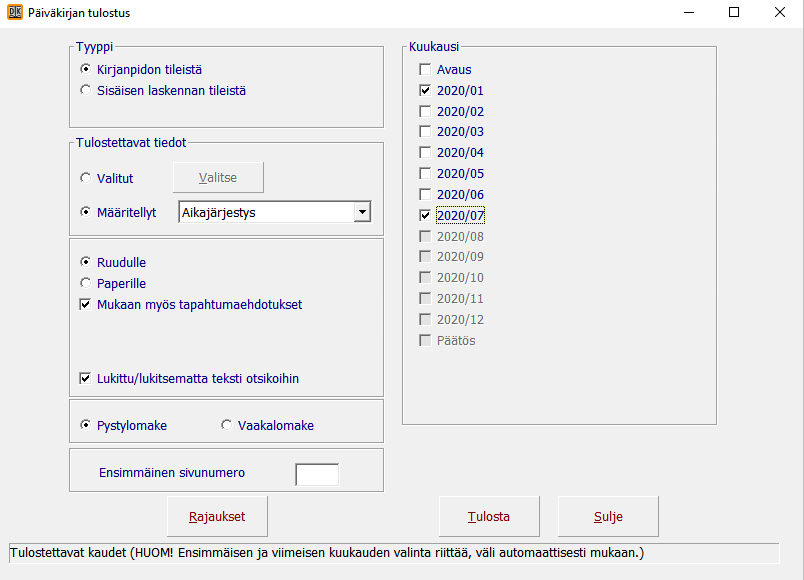
Task: Click the Ensimmäinen sivunumero input field
Action: (317, 474)
